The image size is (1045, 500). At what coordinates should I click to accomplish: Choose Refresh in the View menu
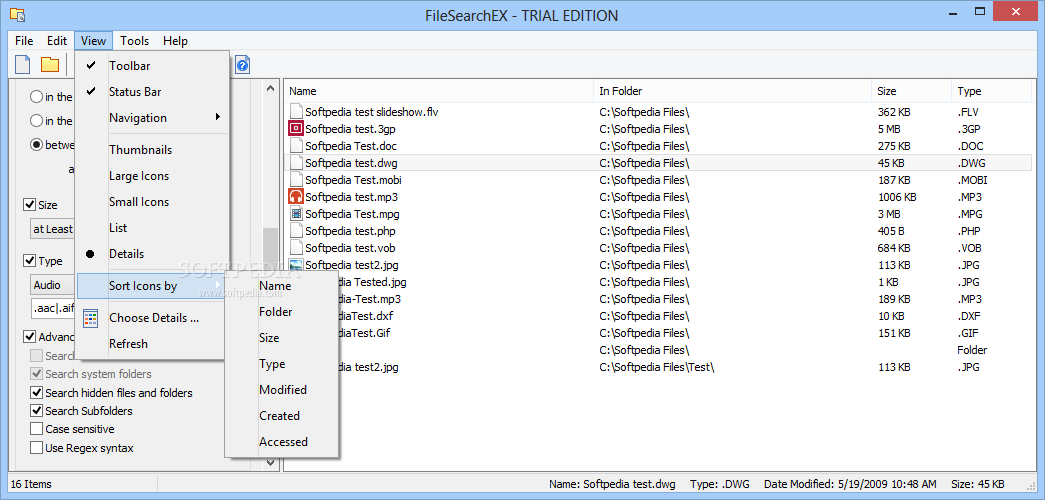tap(152, 344)
